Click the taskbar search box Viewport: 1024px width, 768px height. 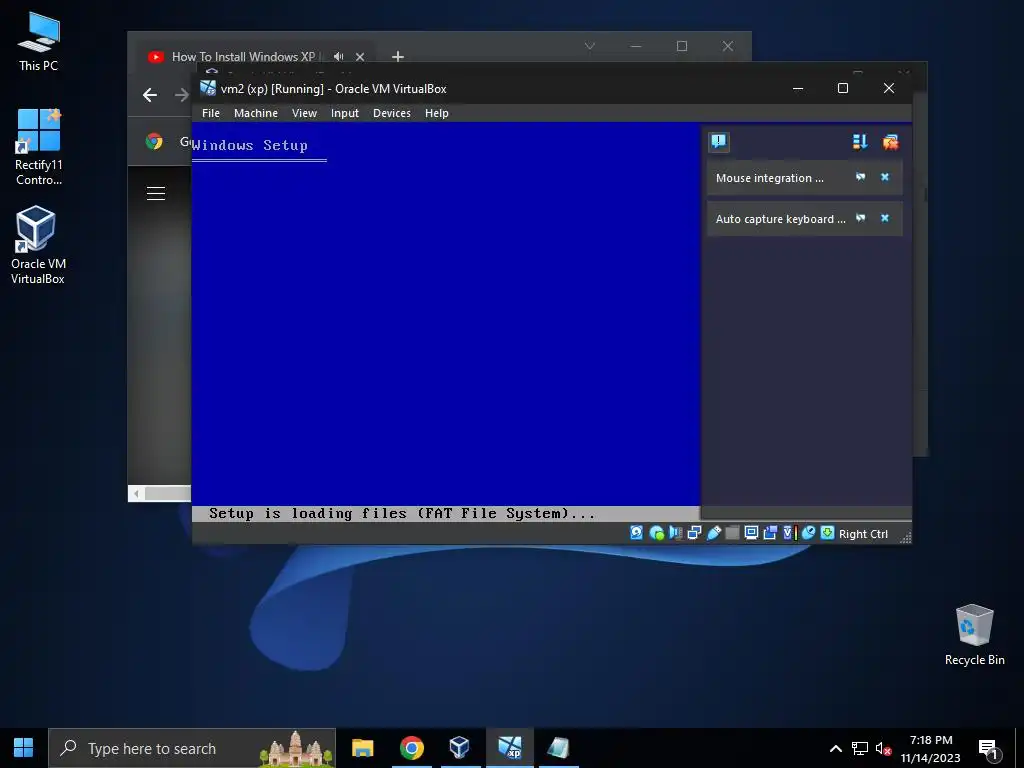pyautogui.click(x=192, y=748)
